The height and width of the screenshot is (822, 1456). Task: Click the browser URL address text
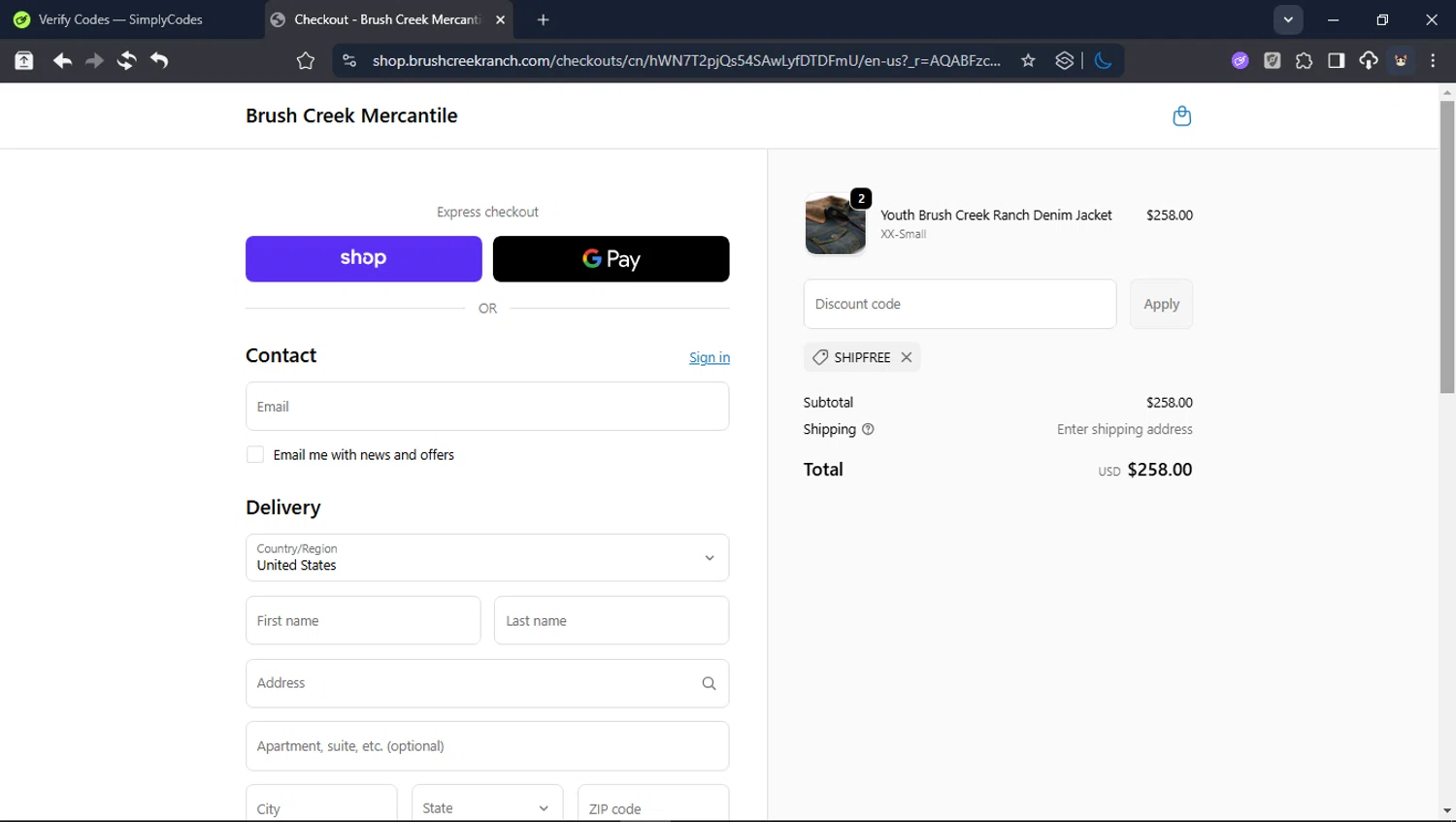686,60
